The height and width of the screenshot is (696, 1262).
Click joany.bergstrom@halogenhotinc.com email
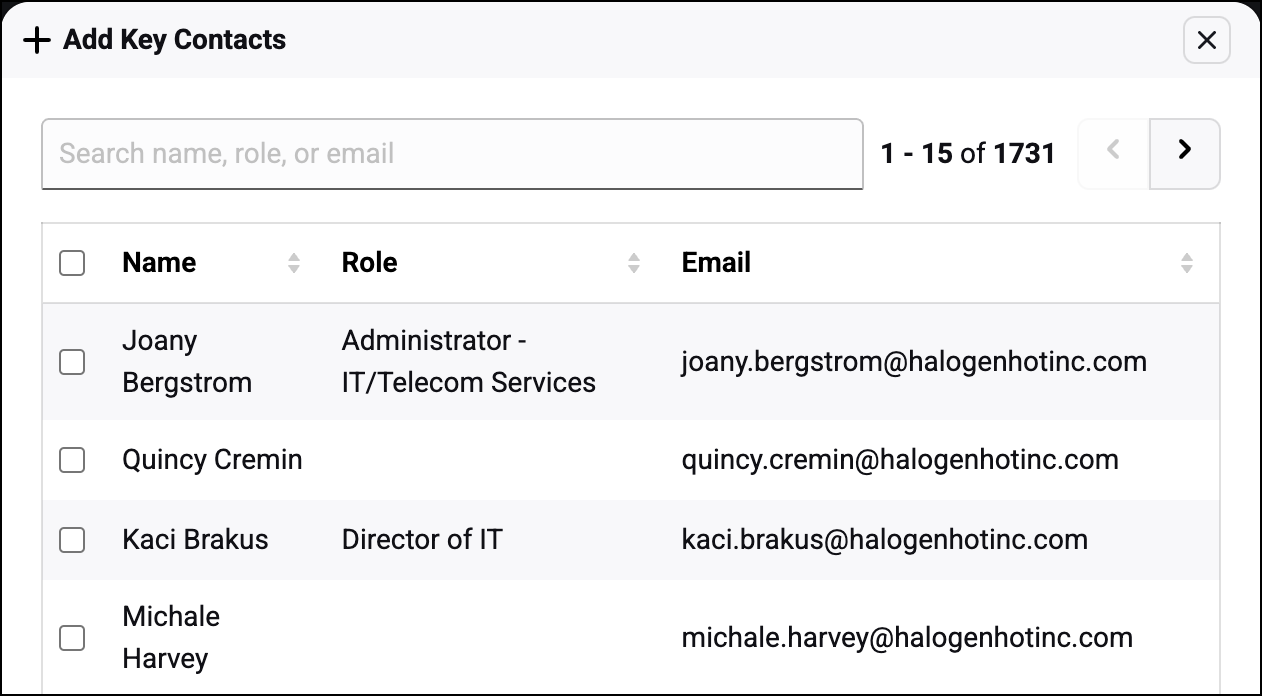tap(914, 362)
